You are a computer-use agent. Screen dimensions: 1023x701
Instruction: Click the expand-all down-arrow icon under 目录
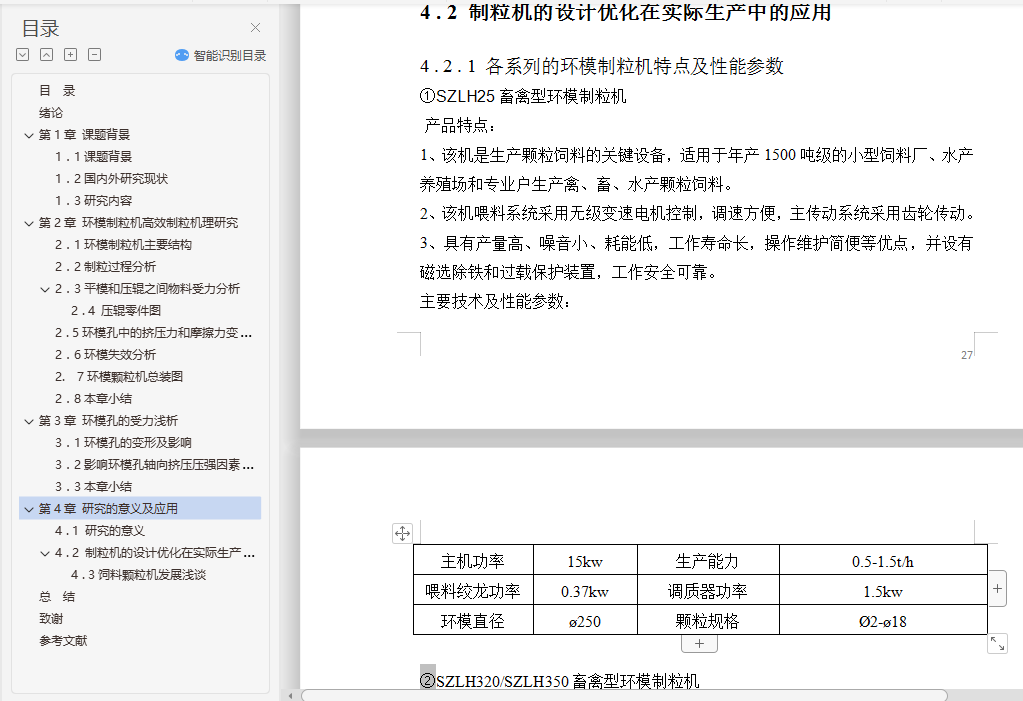pyautogui.click(x=23, y=55)
